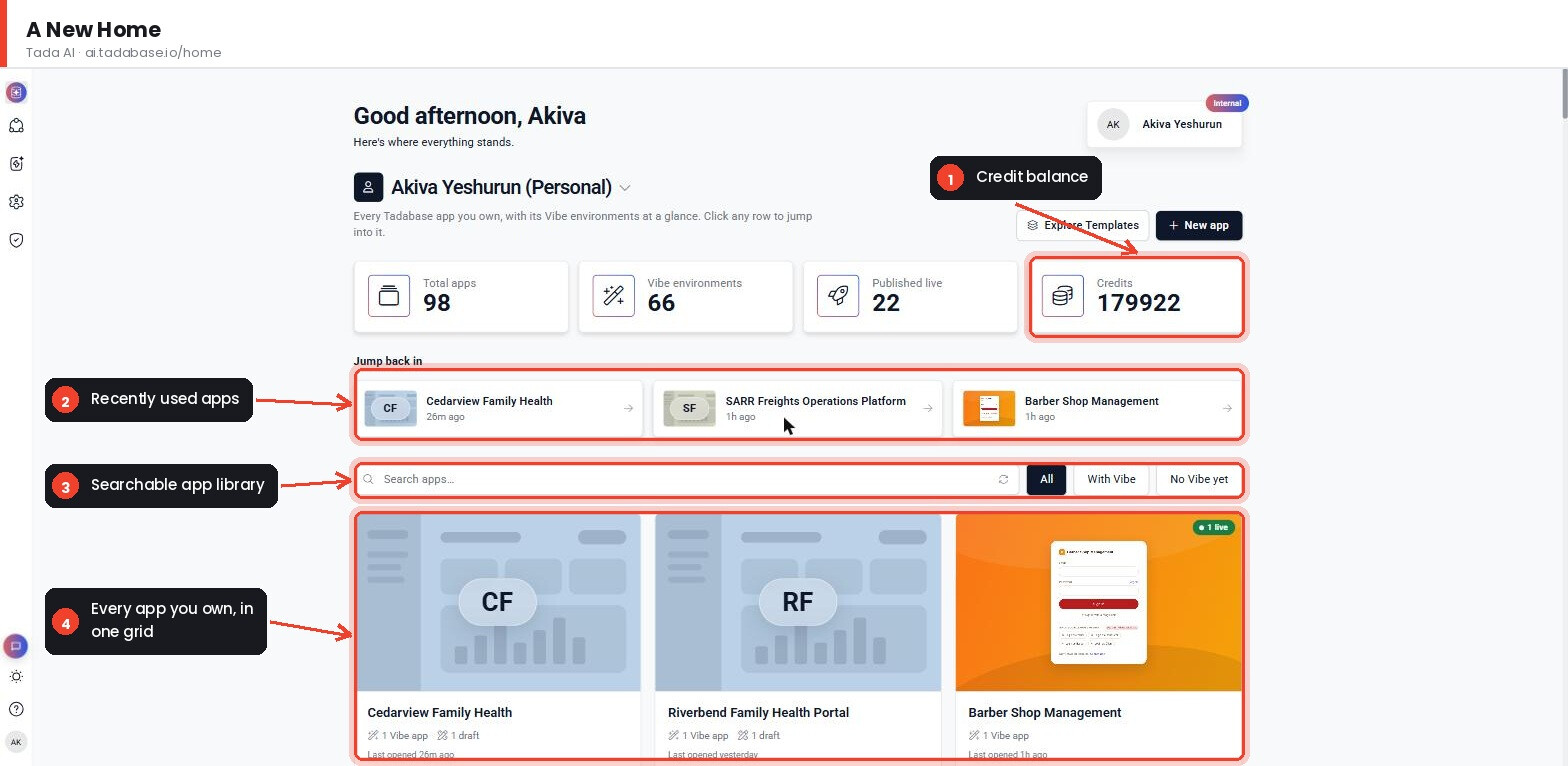
Task: Select the No Vibe yet filter
Action: click(x=1199, y=479)
